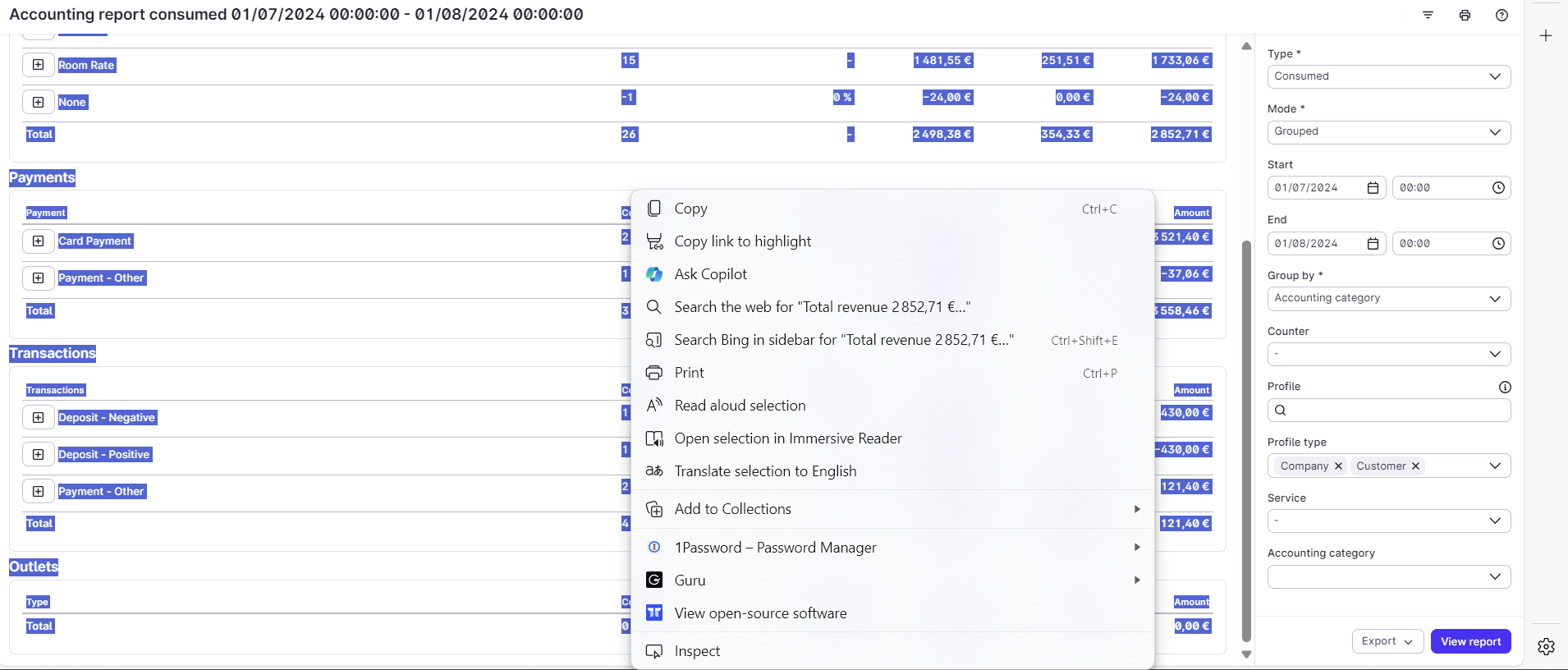This screenshot has width=1568, height=670.
Task: Click amount -37,06 € in Payments
Action: (1185, 273)
